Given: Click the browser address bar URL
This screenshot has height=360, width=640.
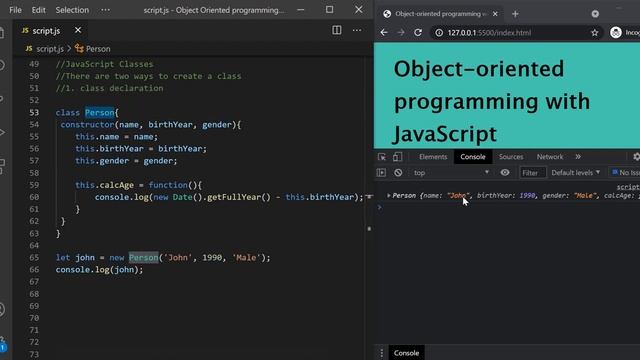Looking at the screenshot, I should [x=489, y=33].
